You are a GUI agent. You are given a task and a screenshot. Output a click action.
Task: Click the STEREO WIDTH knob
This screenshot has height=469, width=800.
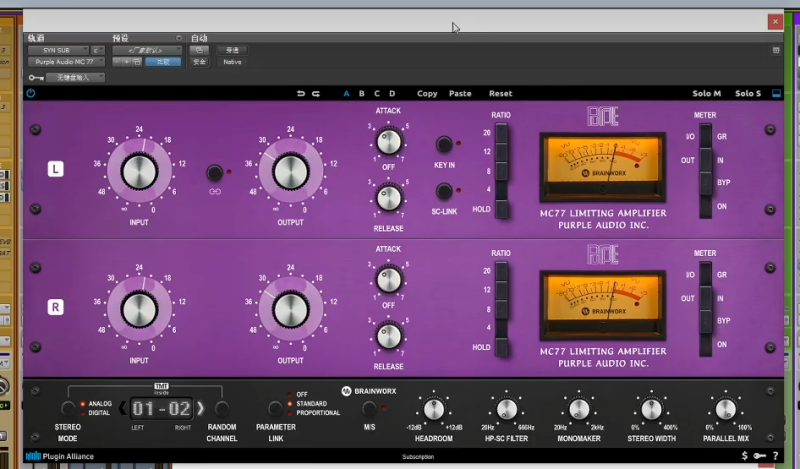click(x=652, y=409)
